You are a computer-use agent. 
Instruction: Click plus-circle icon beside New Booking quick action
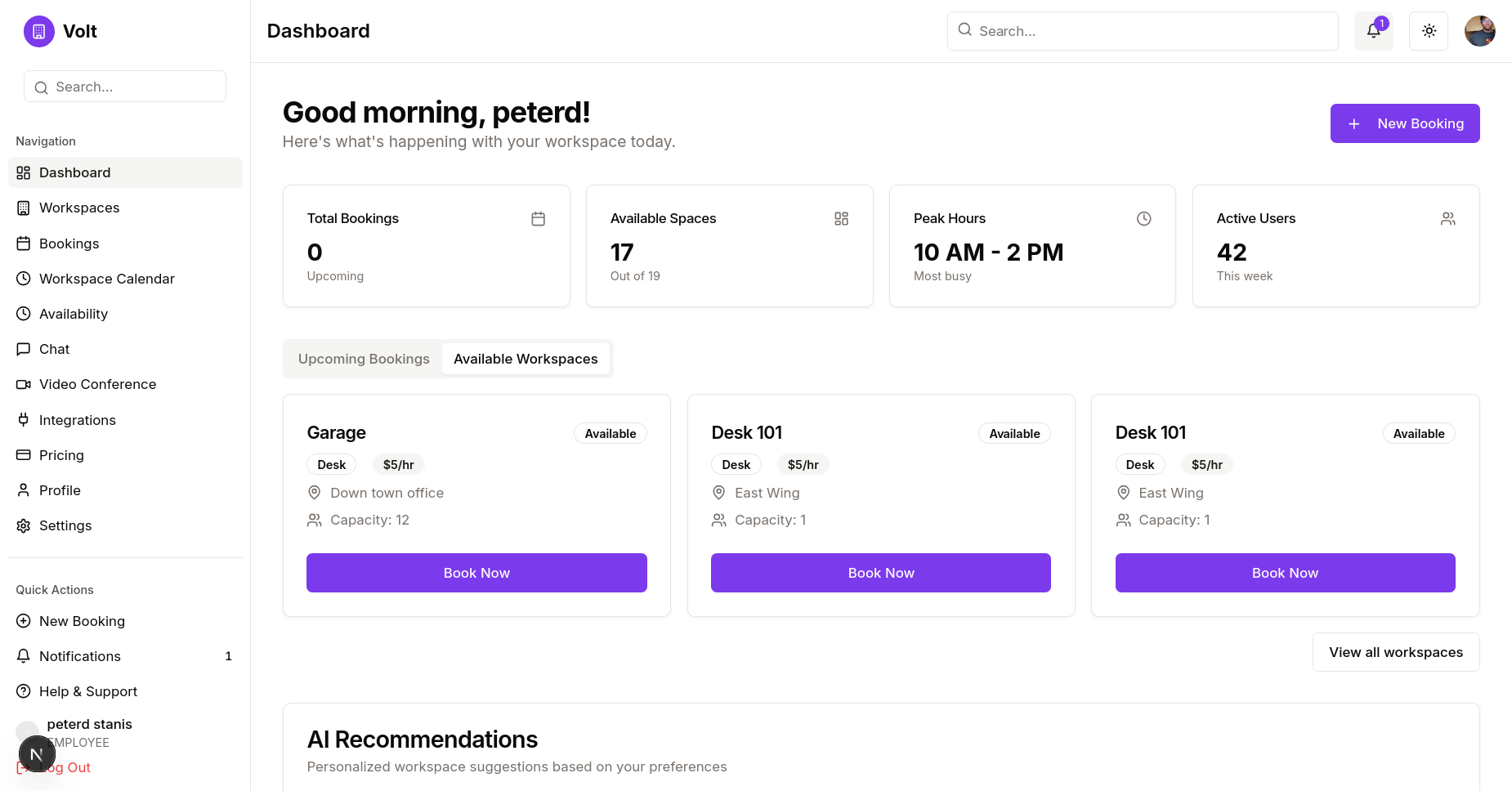pyautogui.click(x=24, y=621)
